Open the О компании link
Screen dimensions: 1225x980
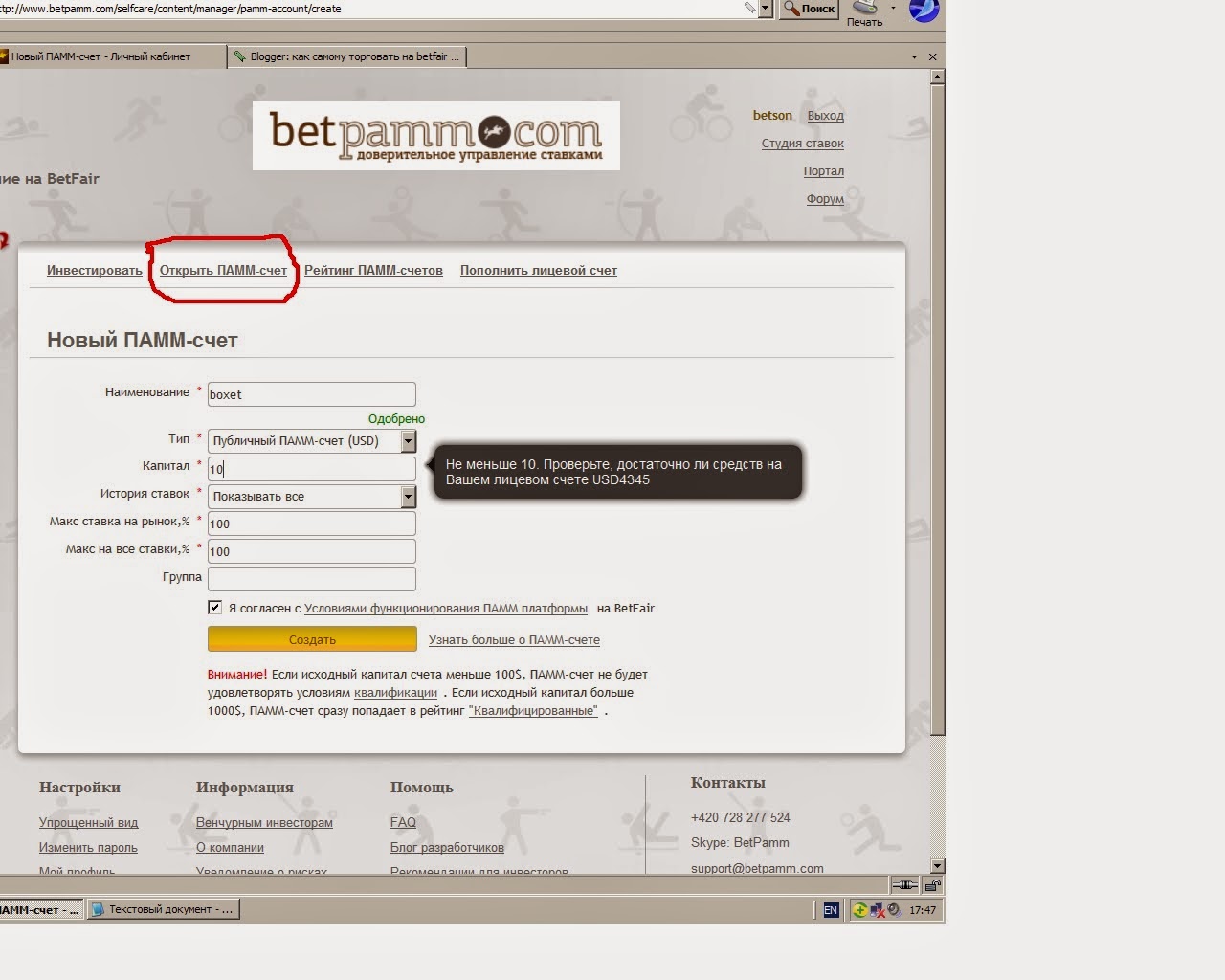click(230, 848)
